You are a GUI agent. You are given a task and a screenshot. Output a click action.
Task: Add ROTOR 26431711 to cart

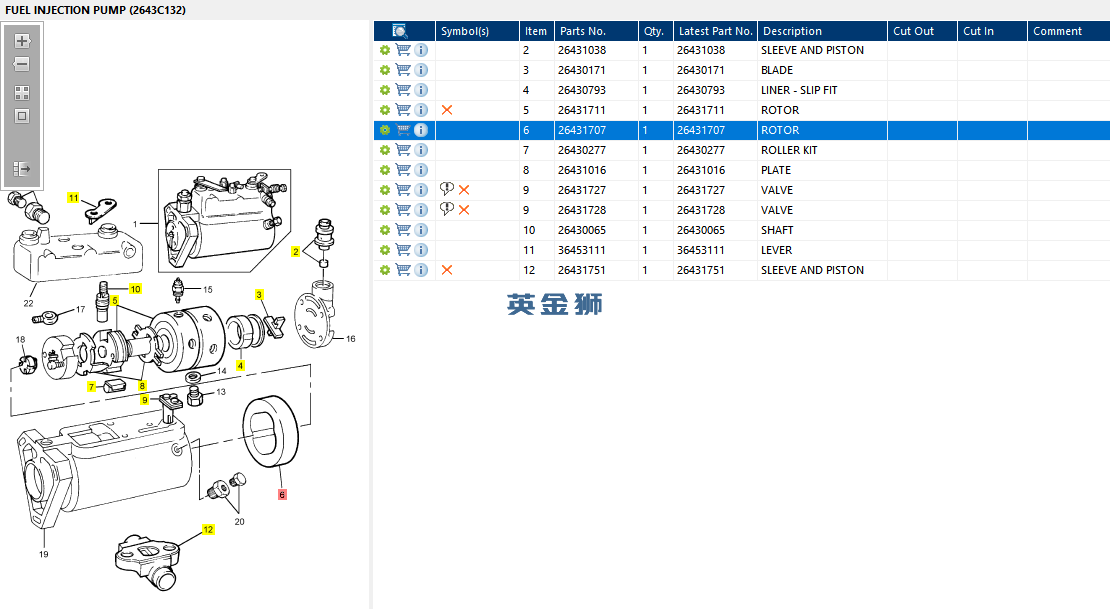[403, 110]
